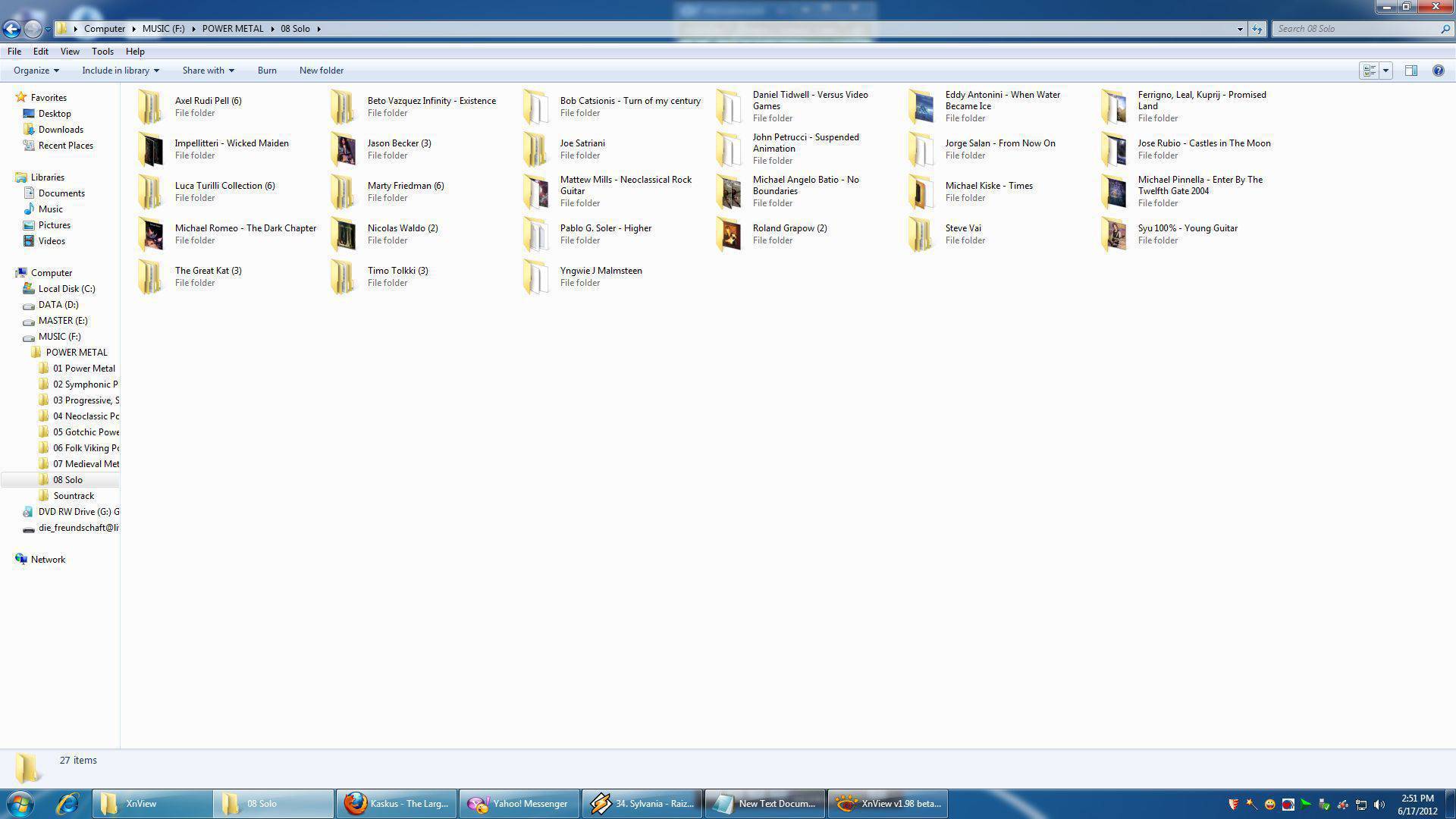Select Downloads in navigation pane
1456x819 pixels.
(61, 130)
